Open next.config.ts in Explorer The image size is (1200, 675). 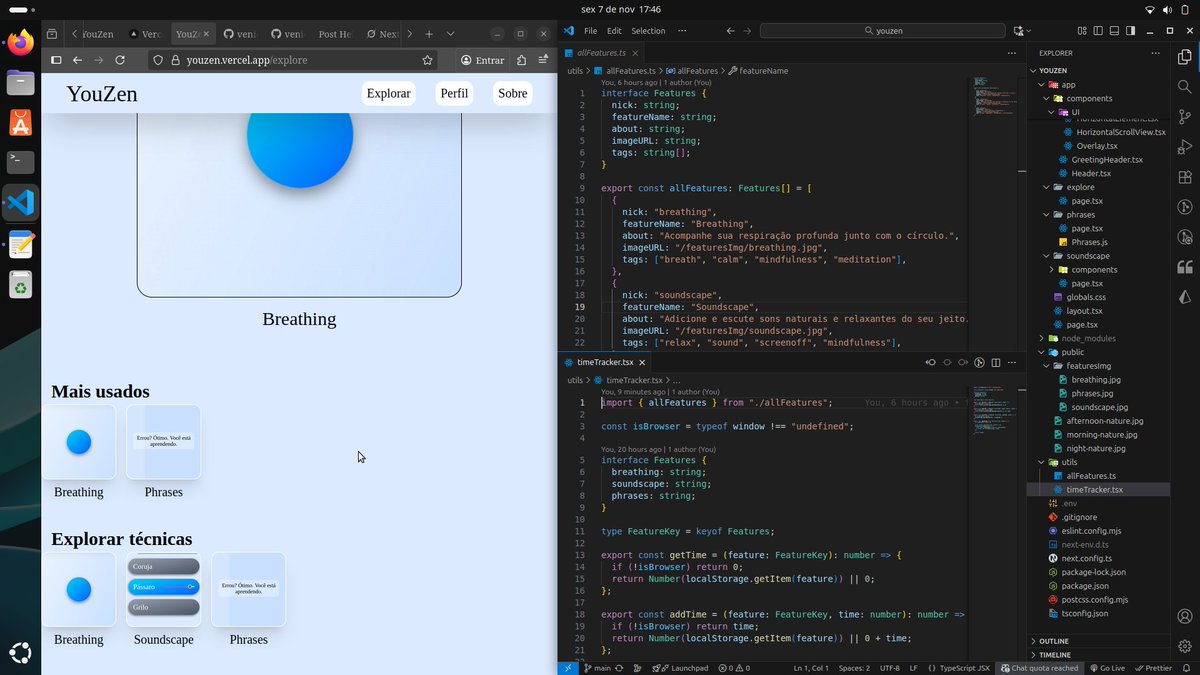[1099, 558]
